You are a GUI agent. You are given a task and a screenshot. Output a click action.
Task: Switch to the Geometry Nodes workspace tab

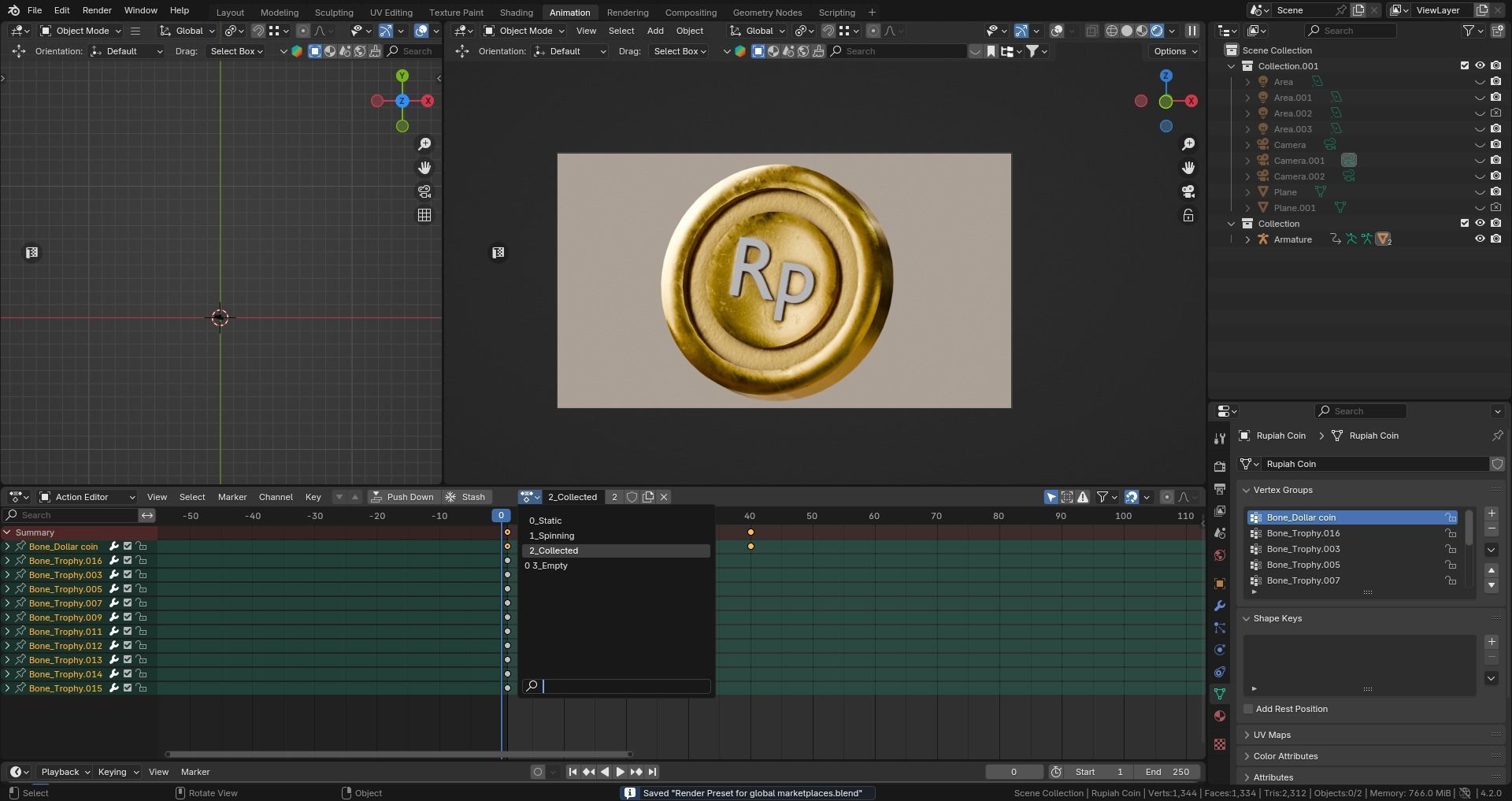(x=767, y=13)
